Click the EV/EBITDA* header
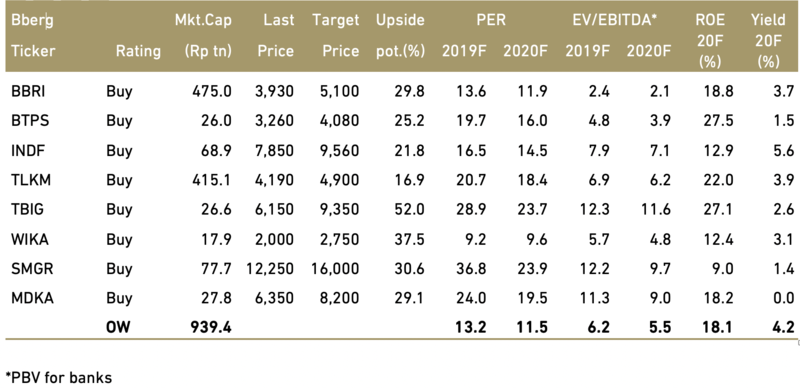This screenshot has width=800, height=388. point(614,20)
